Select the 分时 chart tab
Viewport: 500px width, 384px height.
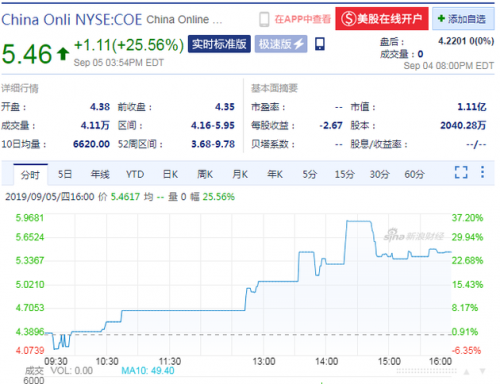[x=31, y=174]
